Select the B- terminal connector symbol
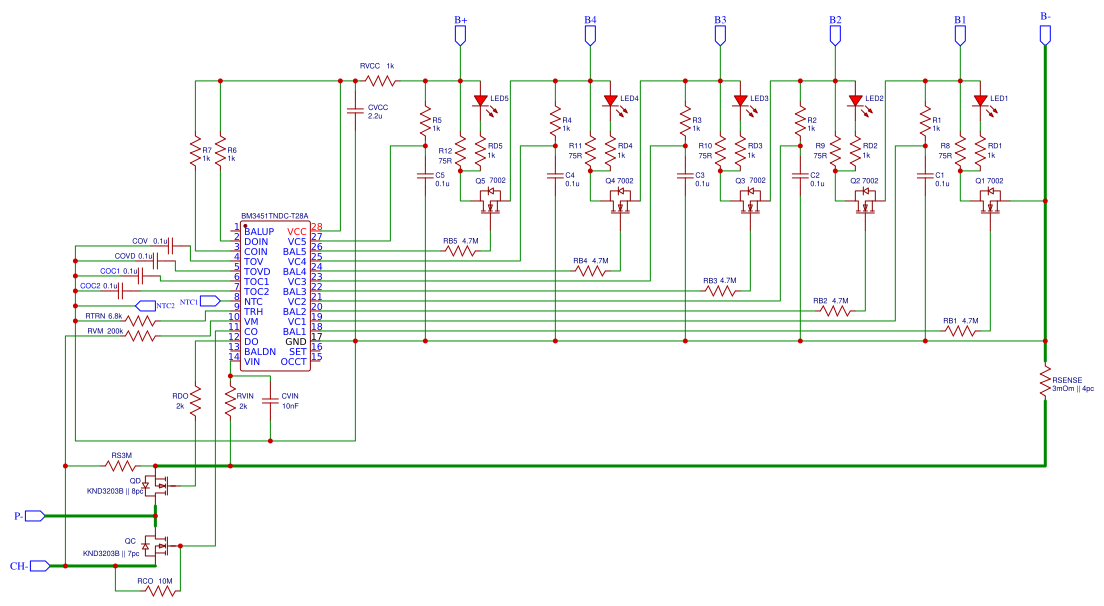1104x606 pixels. point(1045,33)
